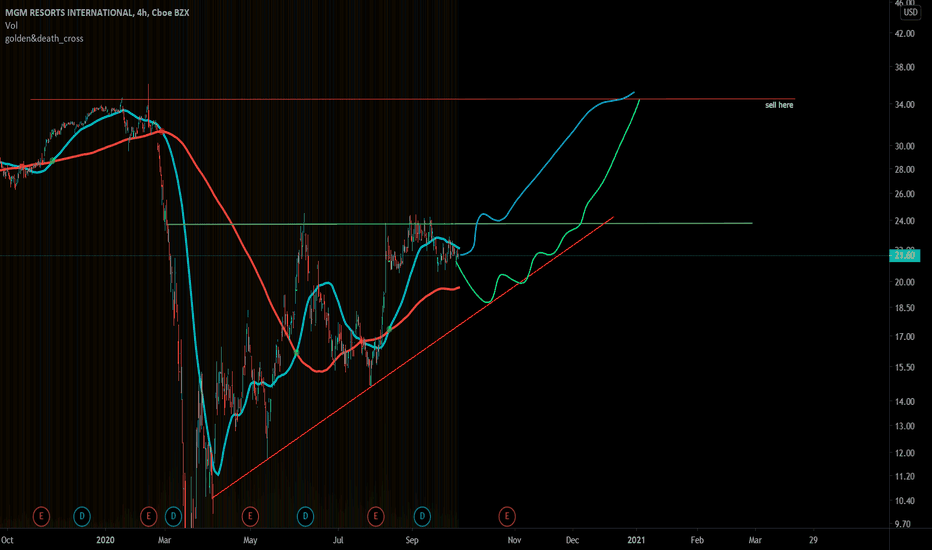Viewport: 932px width, 550px height.
Task: Click the dividend marker between May and Jul
Action: click(x=306, y=516)
